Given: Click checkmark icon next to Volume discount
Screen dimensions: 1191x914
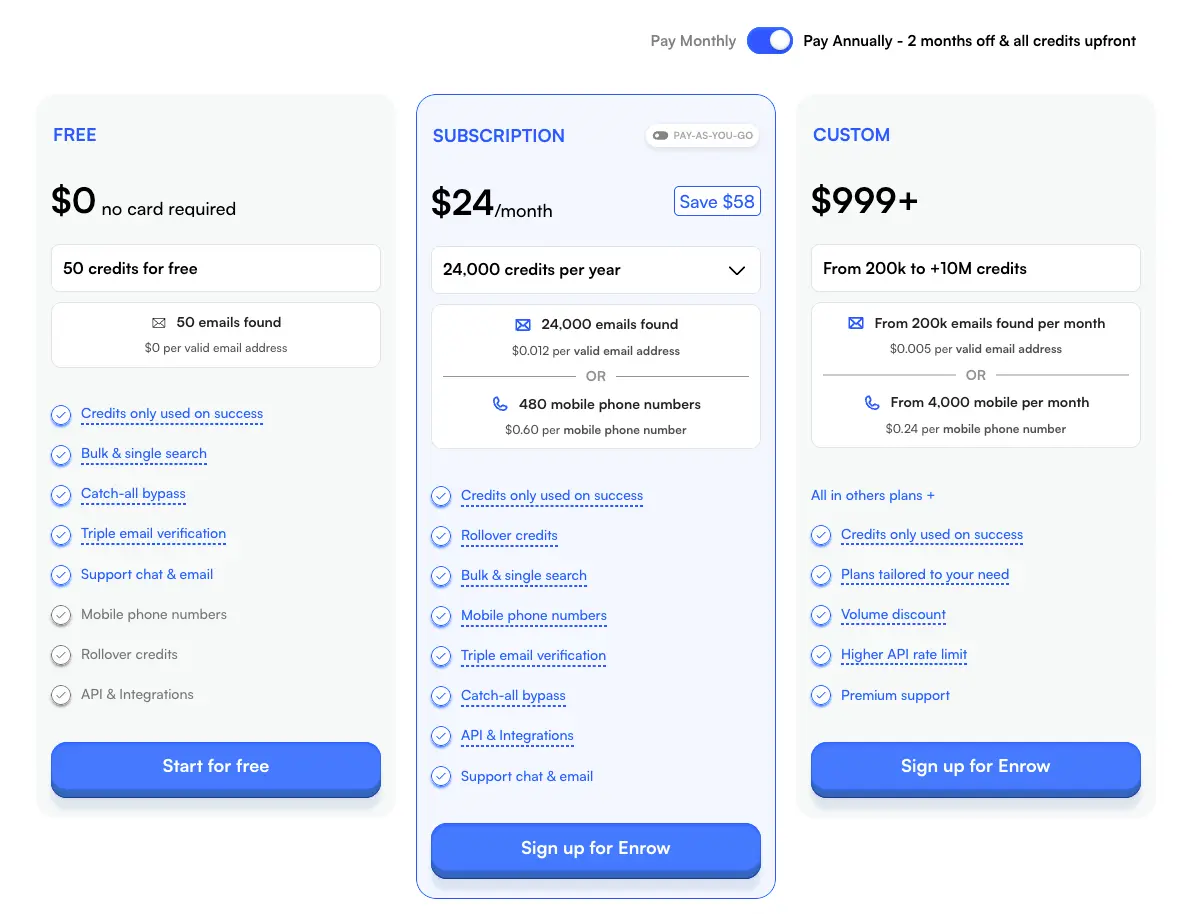Looking at the screenshot, I should (821, 616).
